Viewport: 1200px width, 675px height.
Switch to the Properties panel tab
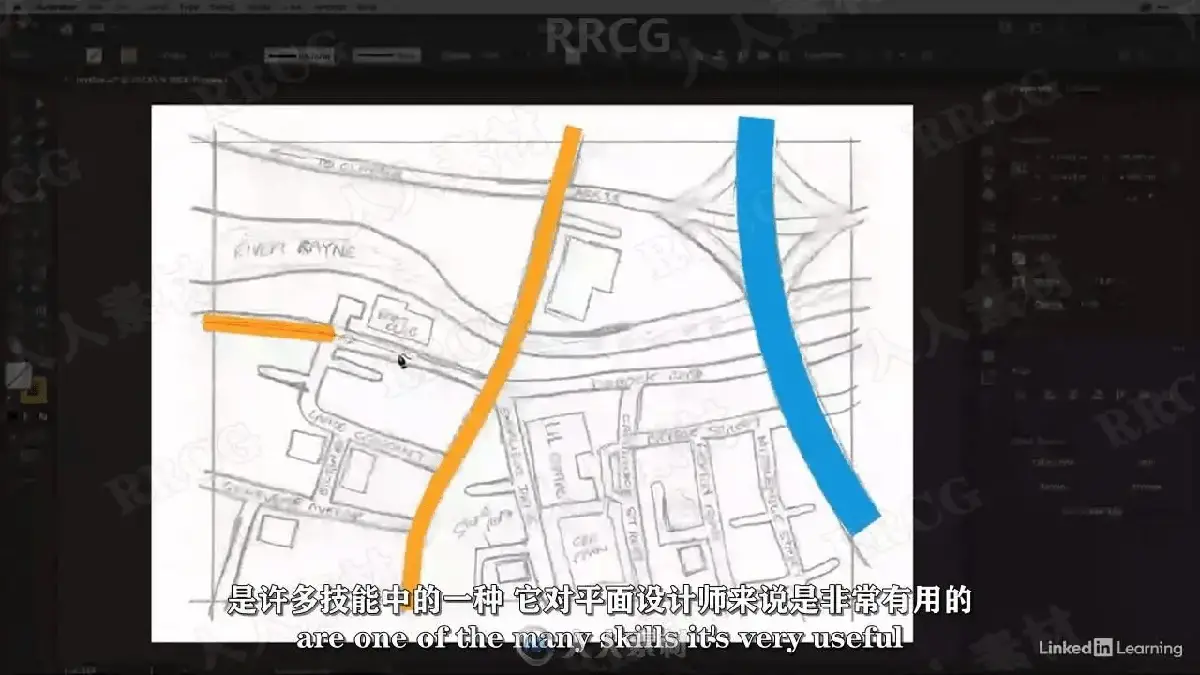click(1030, 88)
